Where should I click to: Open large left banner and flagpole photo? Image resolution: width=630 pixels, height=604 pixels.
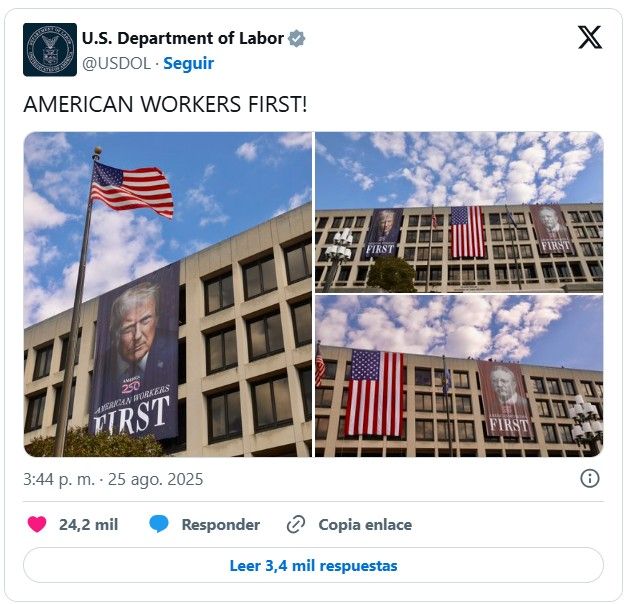168,294
